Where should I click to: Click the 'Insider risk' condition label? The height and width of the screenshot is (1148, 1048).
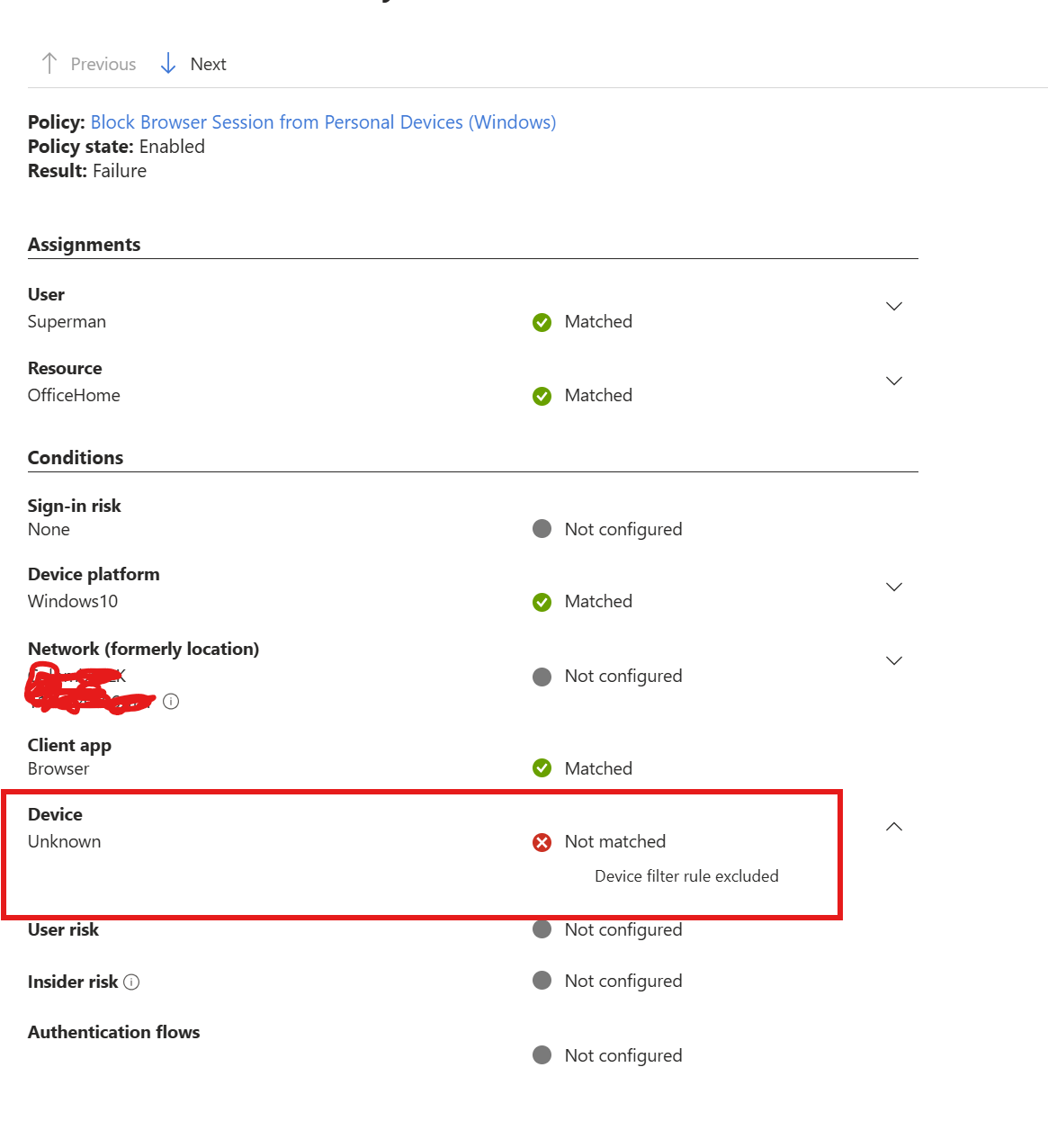[x=73, y=982]
